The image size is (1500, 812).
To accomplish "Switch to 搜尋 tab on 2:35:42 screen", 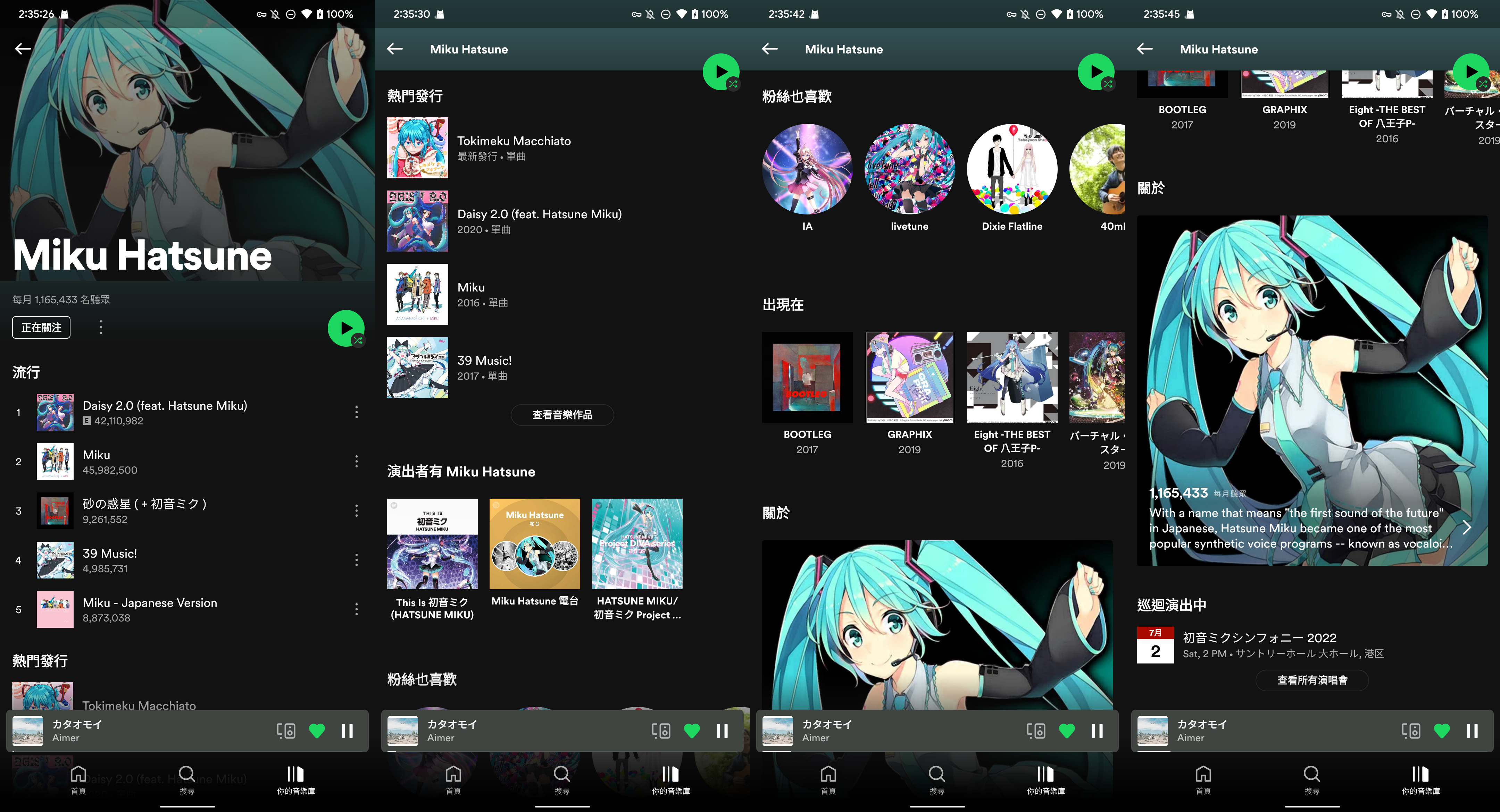I will pyautogui.click(x=937, y=780).
